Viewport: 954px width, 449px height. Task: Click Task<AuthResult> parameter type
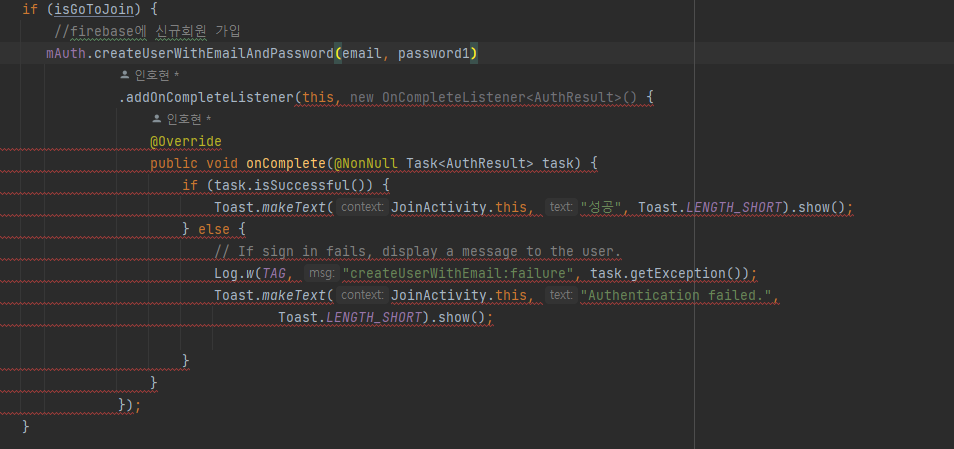click(x=470, y=163)
